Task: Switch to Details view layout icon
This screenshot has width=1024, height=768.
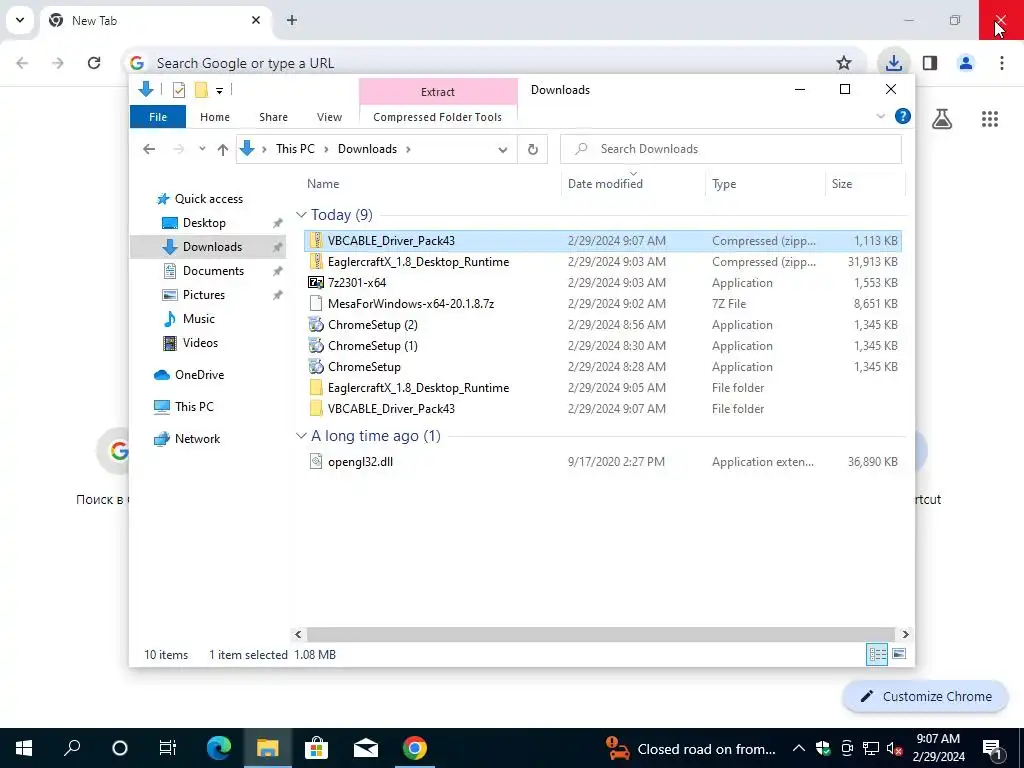Action: coord(876,654)
